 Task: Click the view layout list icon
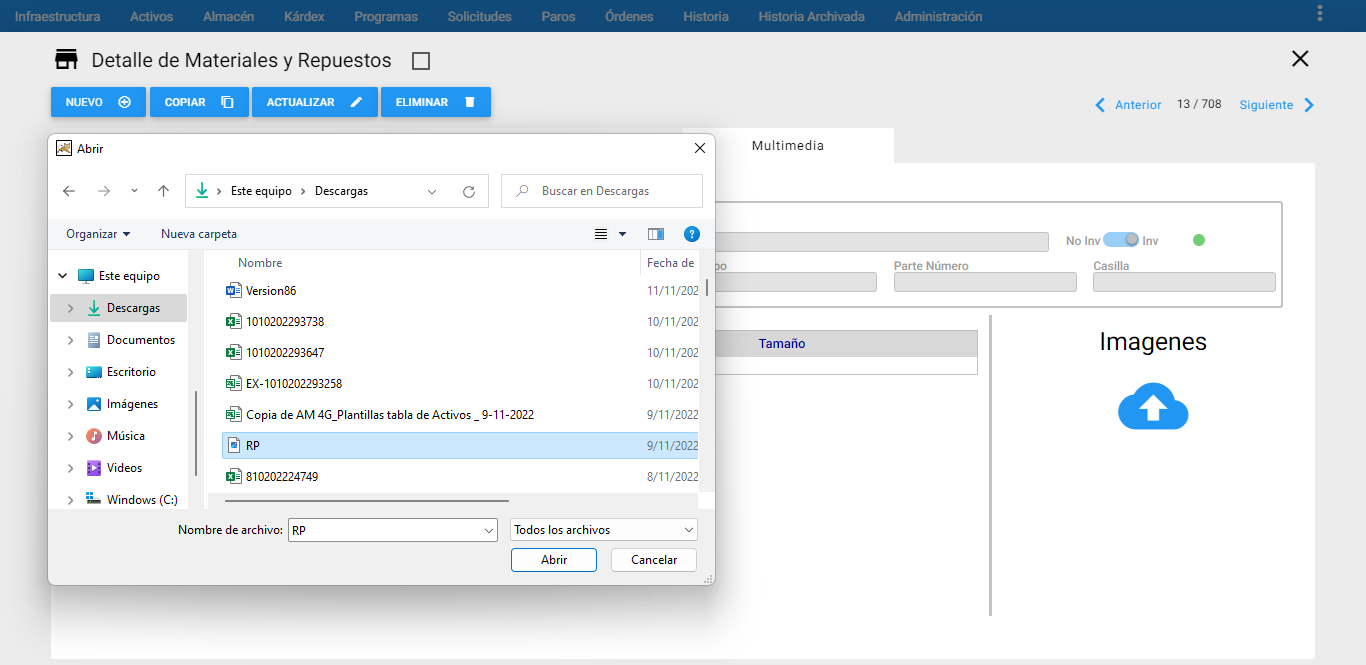(x=601, y=234)
